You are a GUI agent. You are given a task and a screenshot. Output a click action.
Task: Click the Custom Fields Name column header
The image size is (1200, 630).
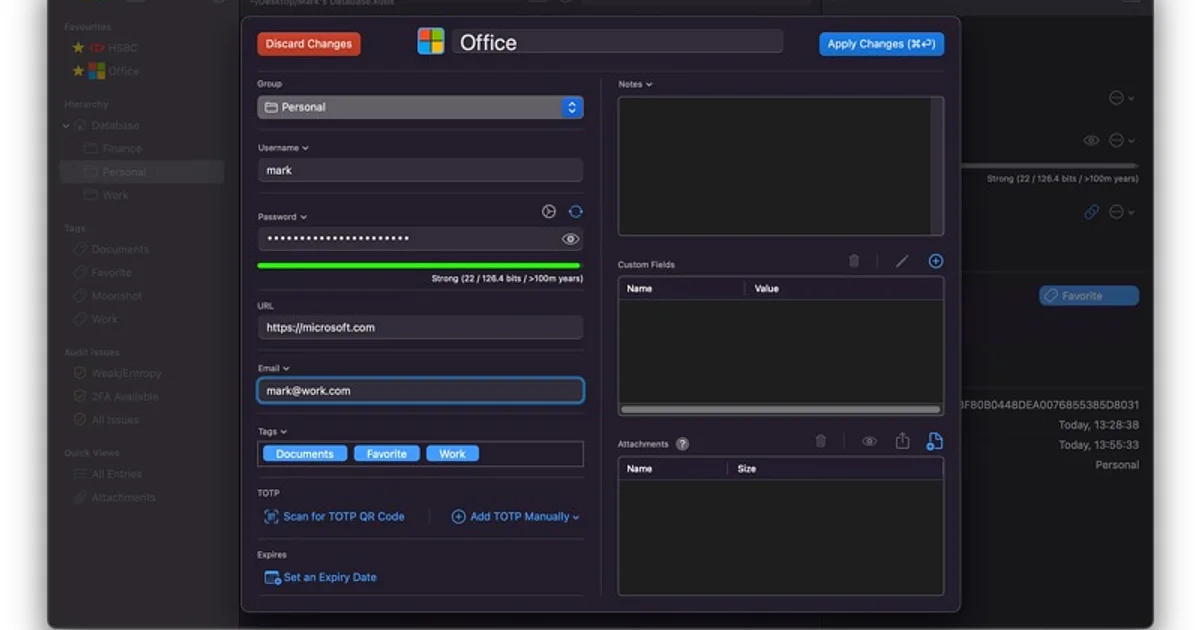[x=682, y=289]
